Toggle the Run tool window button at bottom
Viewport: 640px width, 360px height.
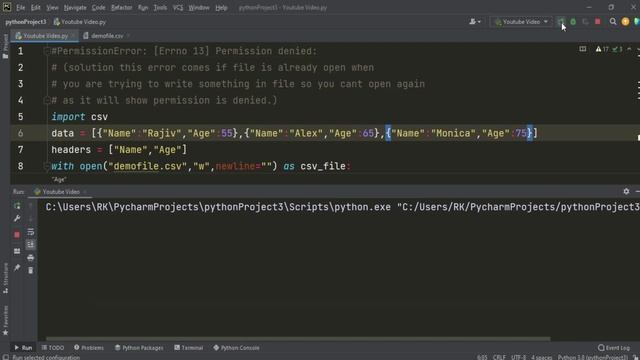pyautogui.click(x=23, y=348)
